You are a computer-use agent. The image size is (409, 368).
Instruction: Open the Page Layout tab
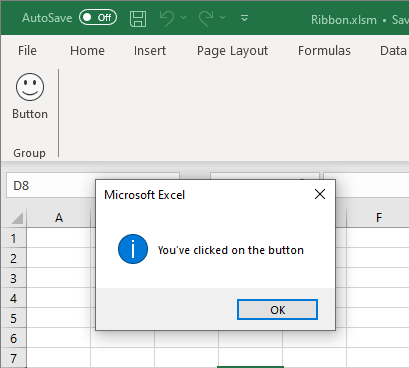point(232,51)
